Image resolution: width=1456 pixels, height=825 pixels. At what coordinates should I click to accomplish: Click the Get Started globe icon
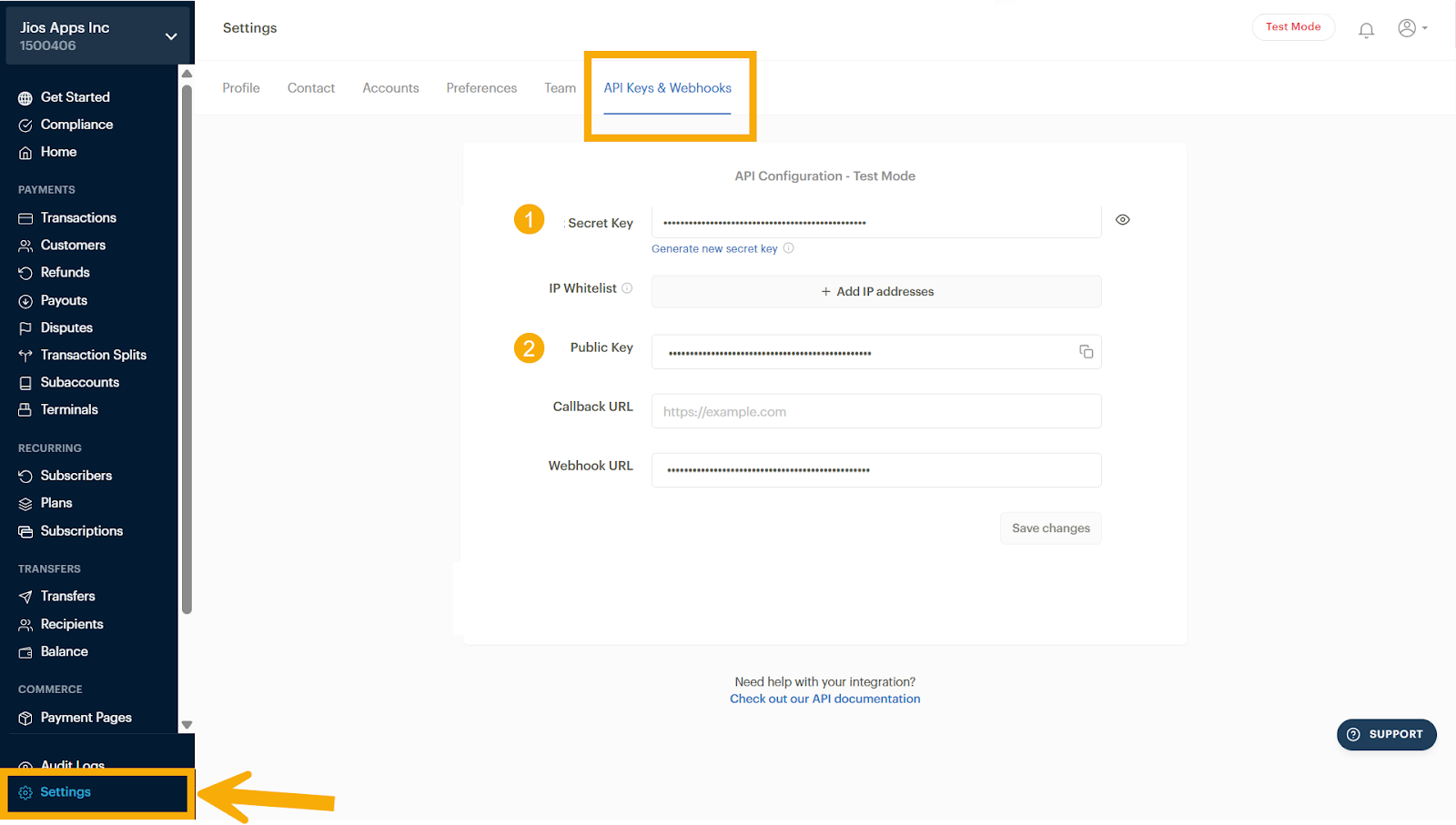pyautogui.click(x=25, y=98)
